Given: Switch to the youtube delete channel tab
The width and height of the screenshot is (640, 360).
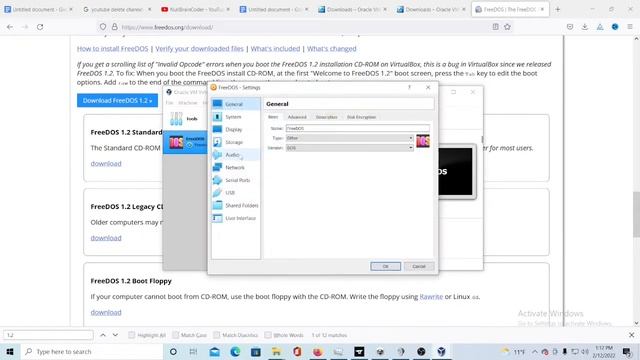Looking at the screenshot, I should click(116, 9).
